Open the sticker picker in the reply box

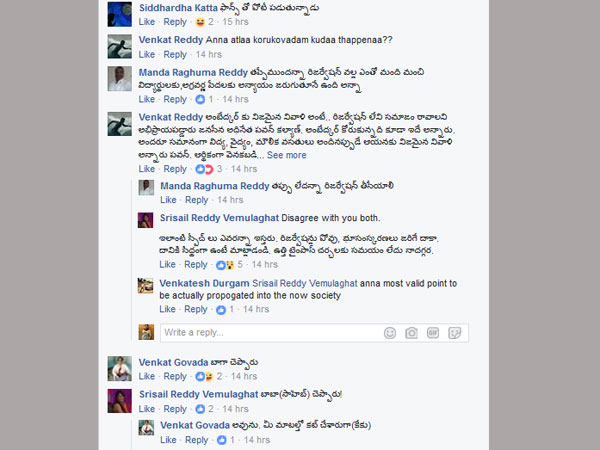click(454, 333)
